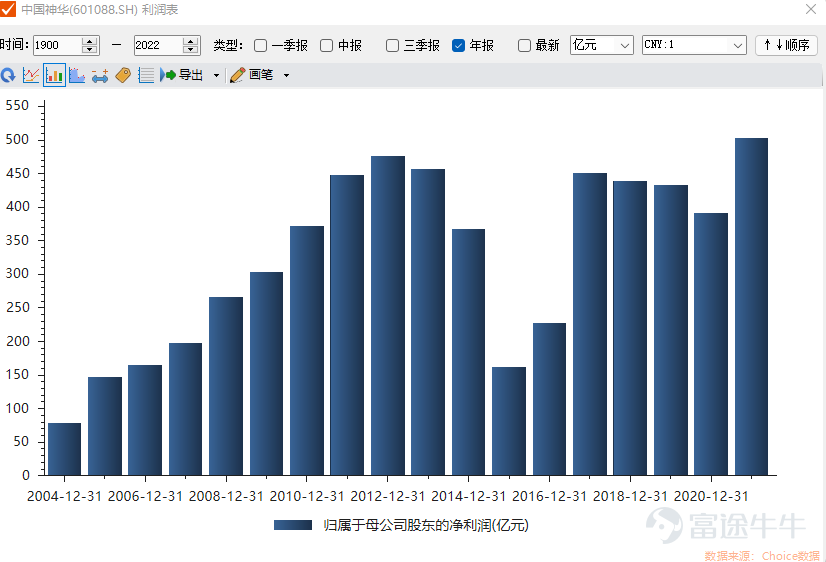
Task: Click the axis scale adjust icon
Action: 100,75
